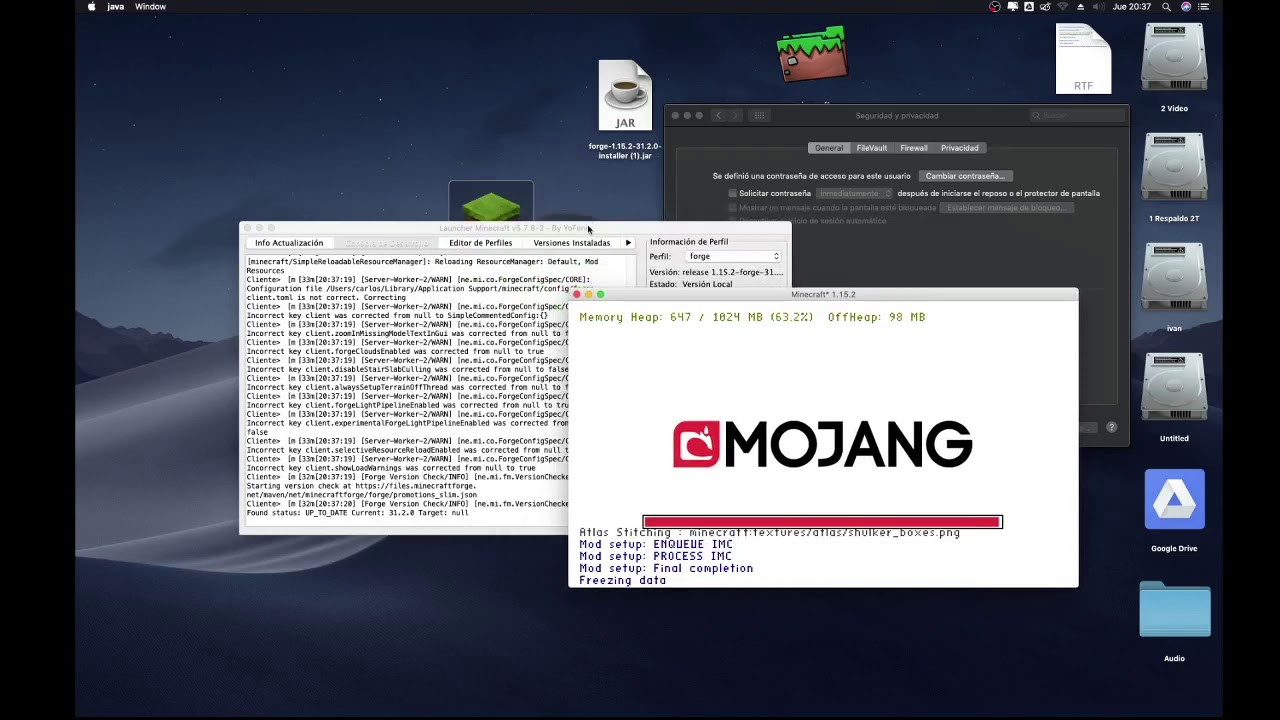
Task: Click 'Mod setup: PROCESS IMC' line
Action: (x=655, y=556)
